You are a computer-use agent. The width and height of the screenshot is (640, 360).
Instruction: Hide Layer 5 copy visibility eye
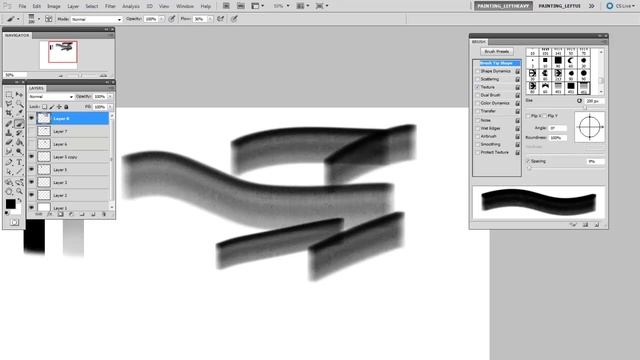31,157
